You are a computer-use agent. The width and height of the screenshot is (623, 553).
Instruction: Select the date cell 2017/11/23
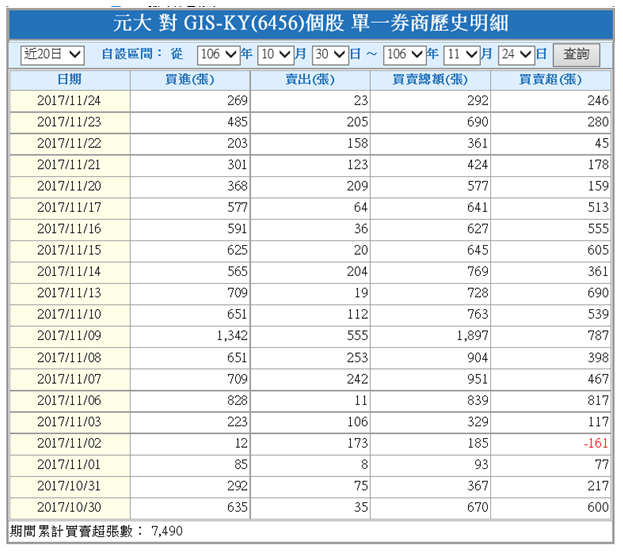point(70,122)
